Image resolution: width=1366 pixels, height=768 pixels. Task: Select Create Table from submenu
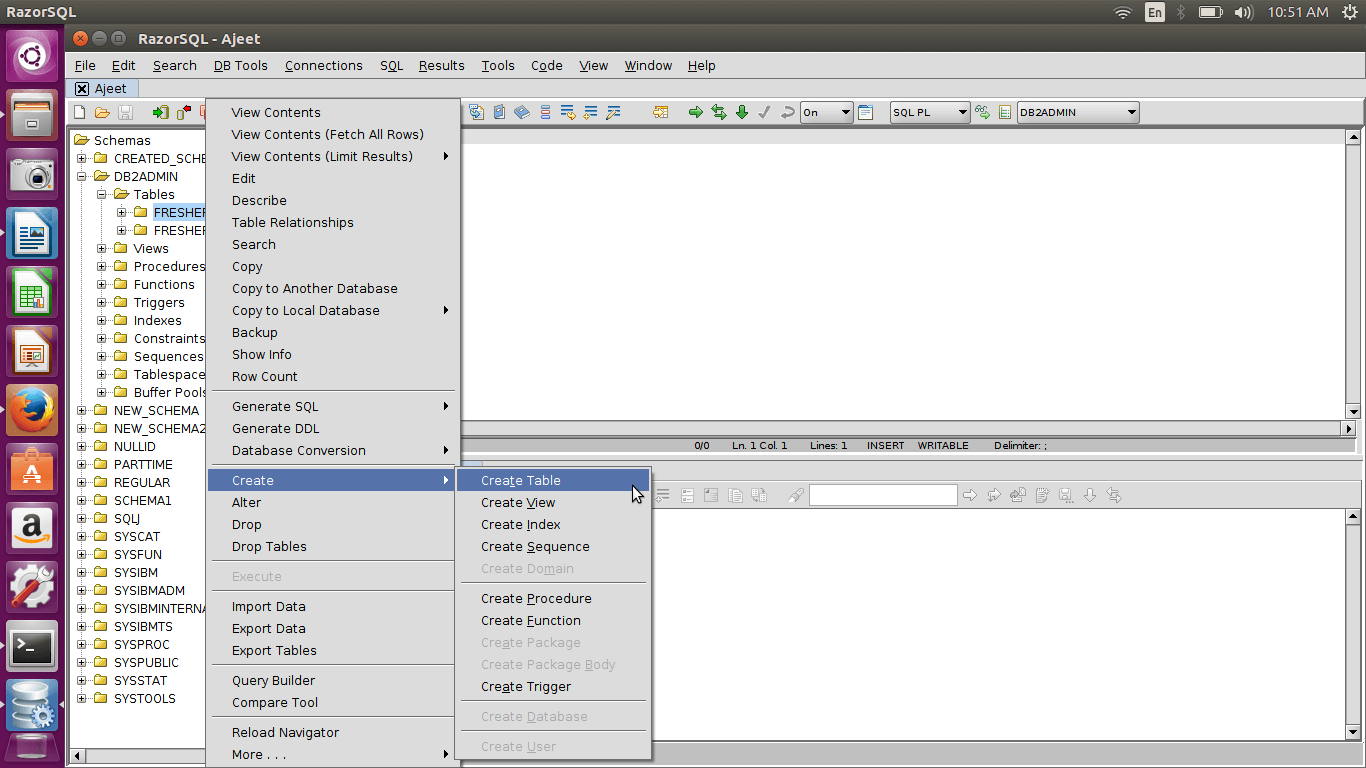(x=520, y=481)
